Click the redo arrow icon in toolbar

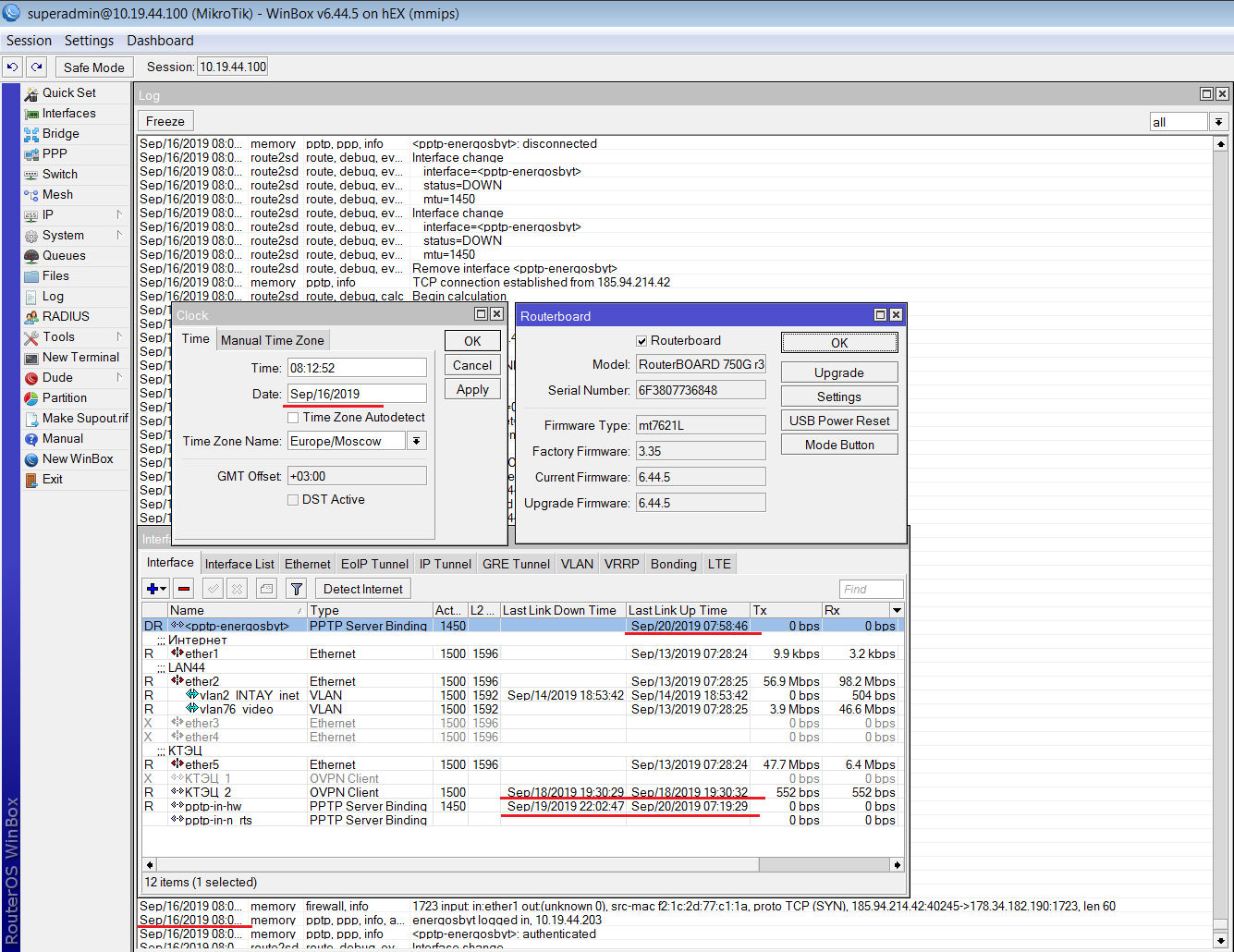point(37,67)
